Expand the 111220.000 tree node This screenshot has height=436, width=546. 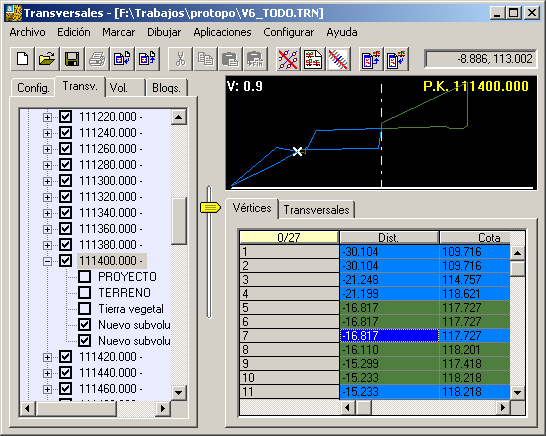[x=47, y=117]
